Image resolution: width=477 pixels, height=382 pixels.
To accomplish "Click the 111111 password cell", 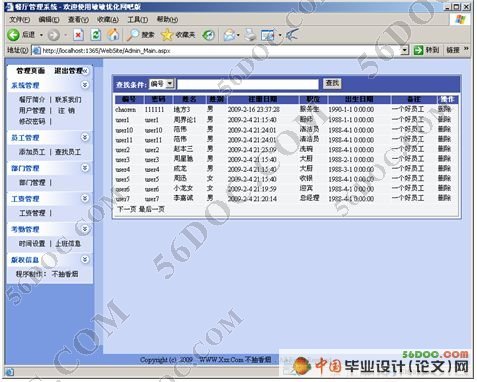I will tap(154, 109).
